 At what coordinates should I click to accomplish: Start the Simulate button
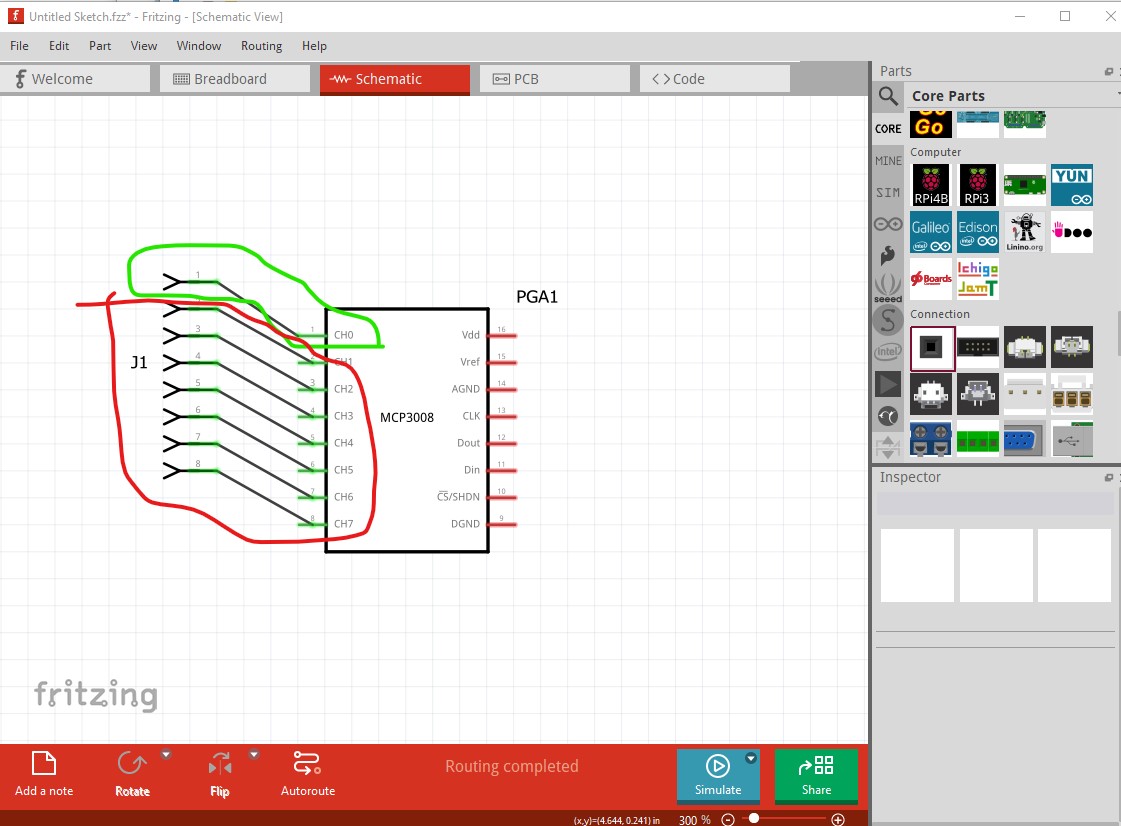718,775
